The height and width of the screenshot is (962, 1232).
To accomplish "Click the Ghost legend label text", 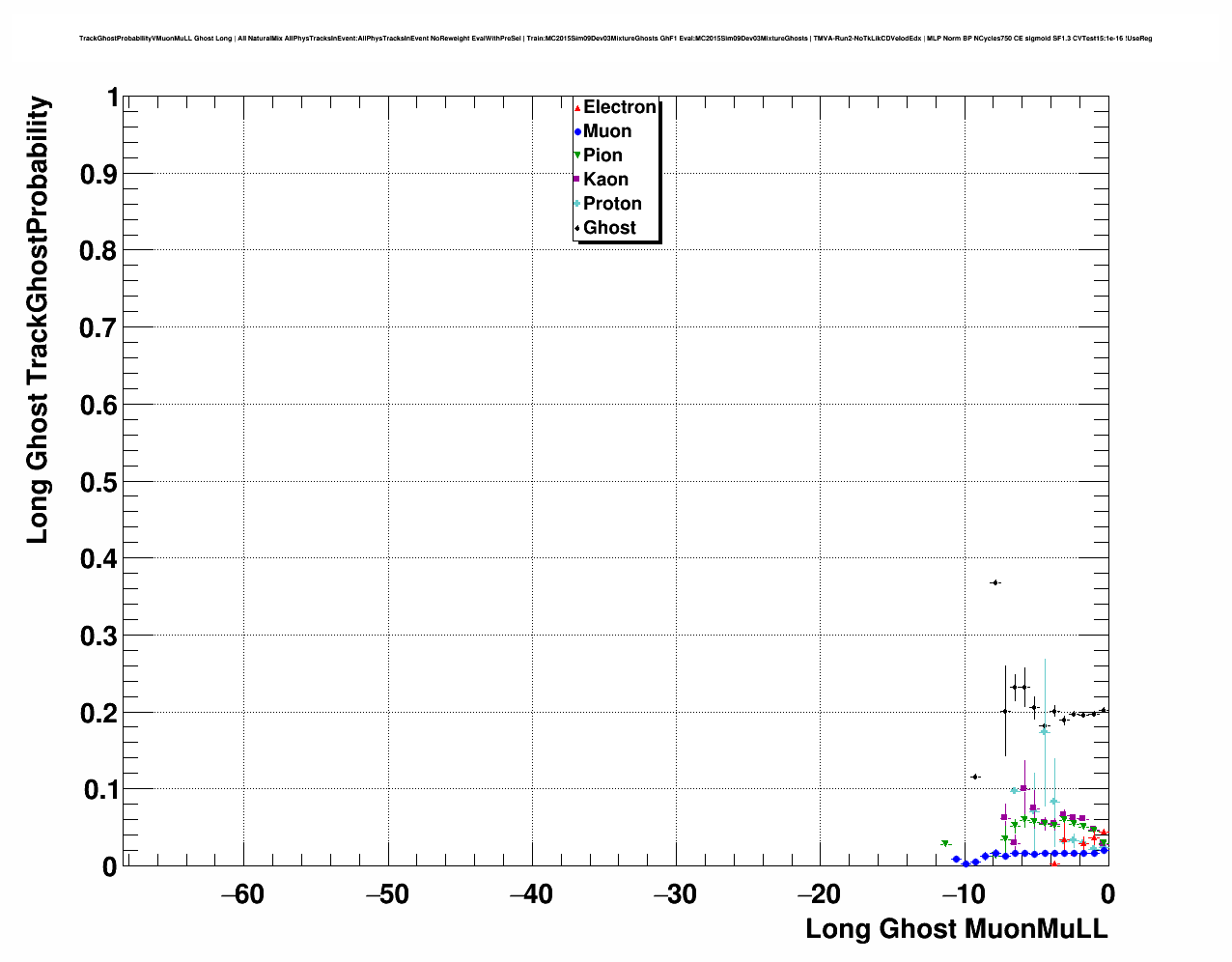I will (x=609, y=228).
